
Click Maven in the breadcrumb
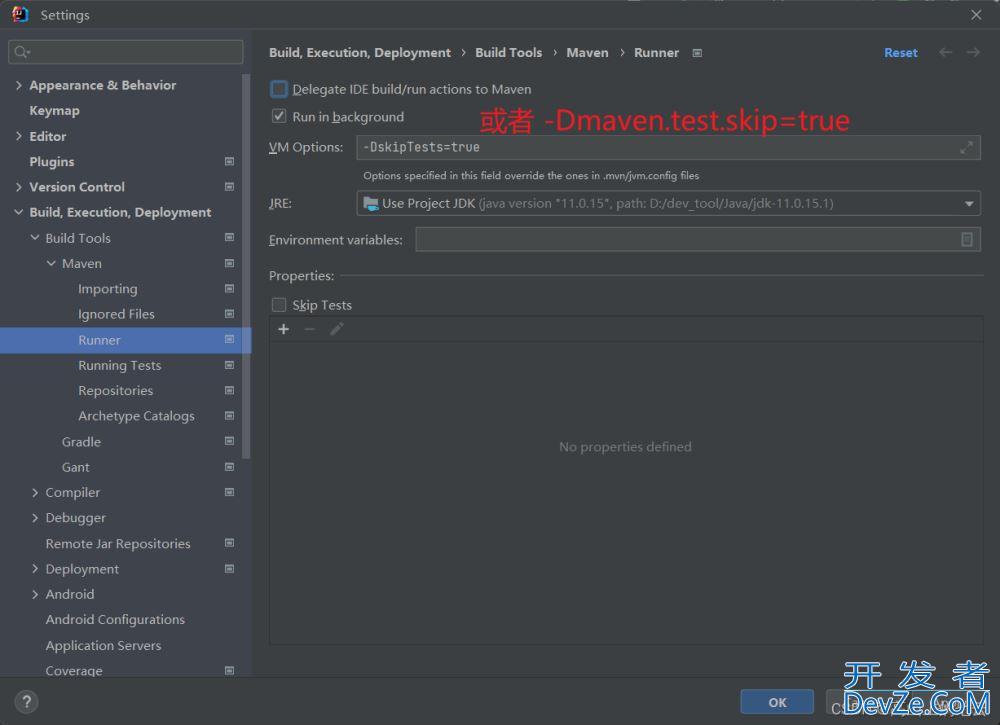(x=587, y=52)
